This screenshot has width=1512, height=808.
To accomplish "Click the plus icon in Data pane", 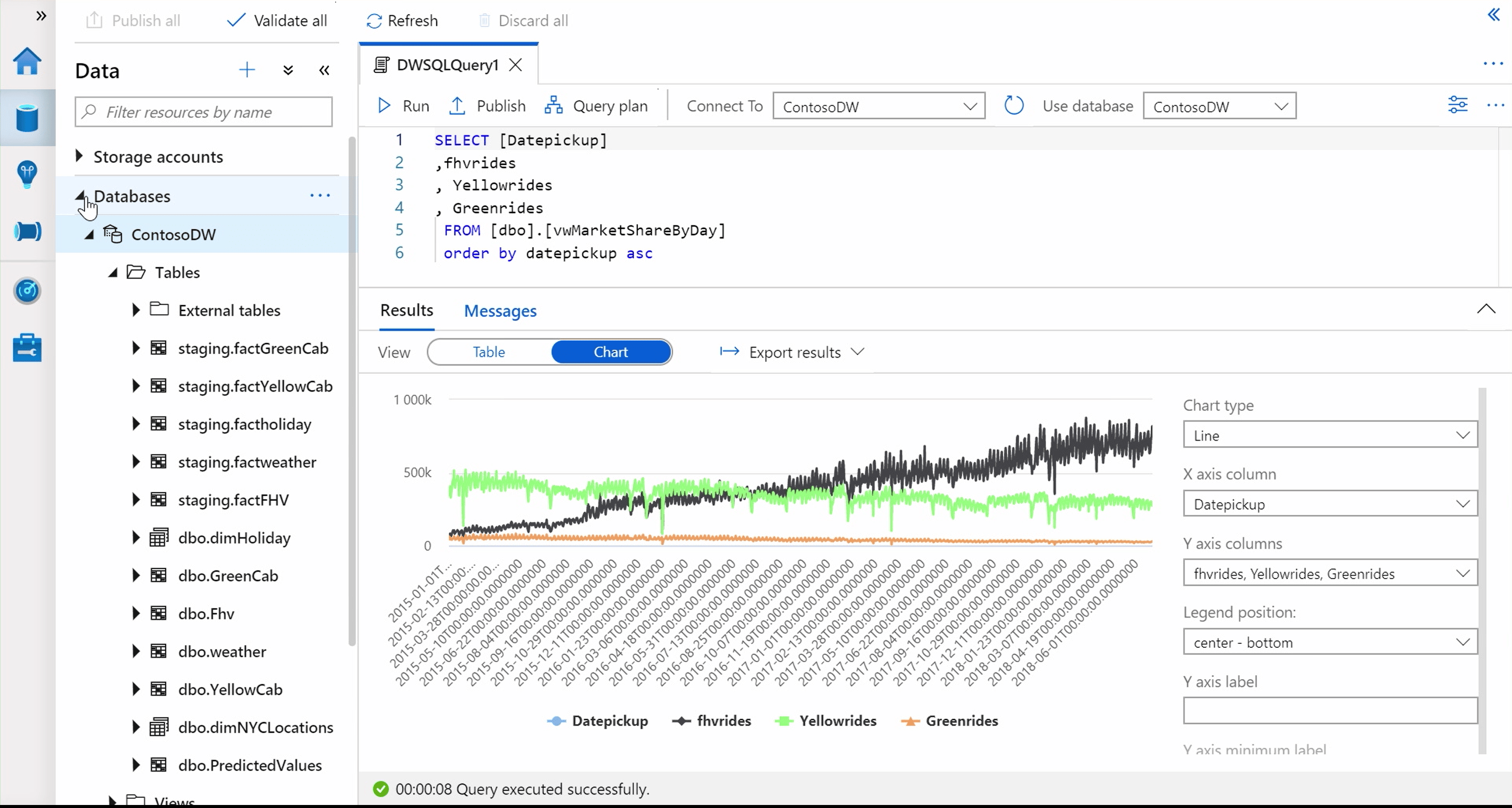I will coord(247,70).
